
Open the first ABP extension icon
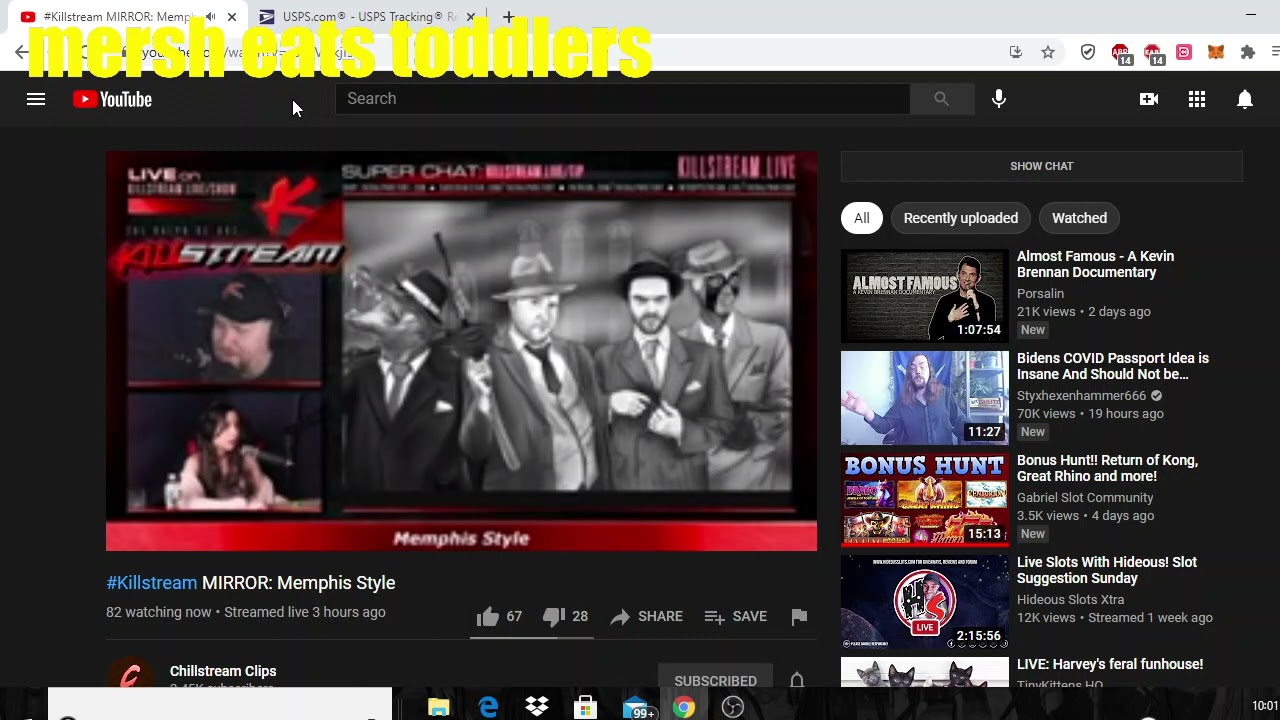click(1121, 53)
